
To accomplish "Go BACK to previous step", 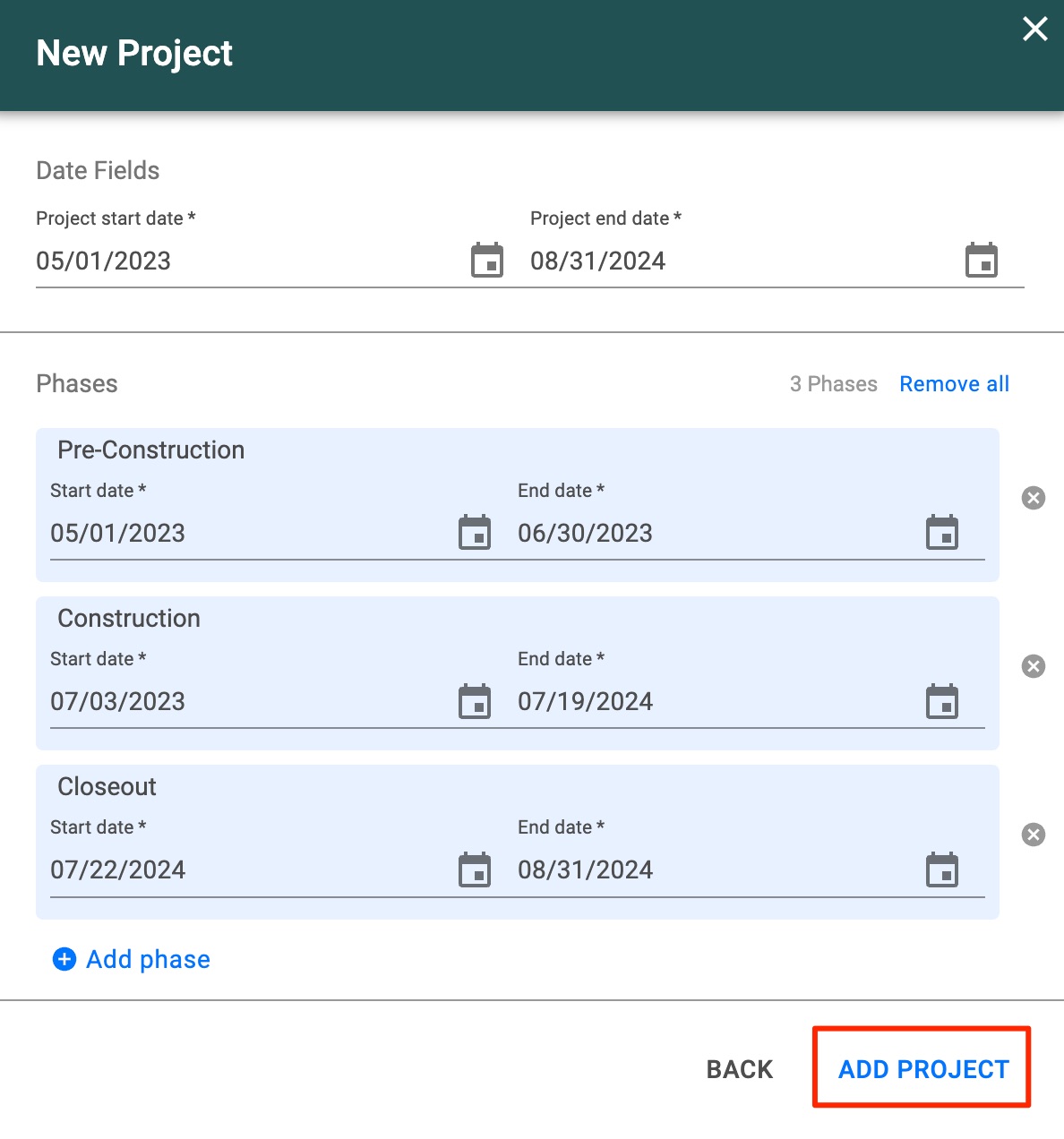I will pos(739,1069).
